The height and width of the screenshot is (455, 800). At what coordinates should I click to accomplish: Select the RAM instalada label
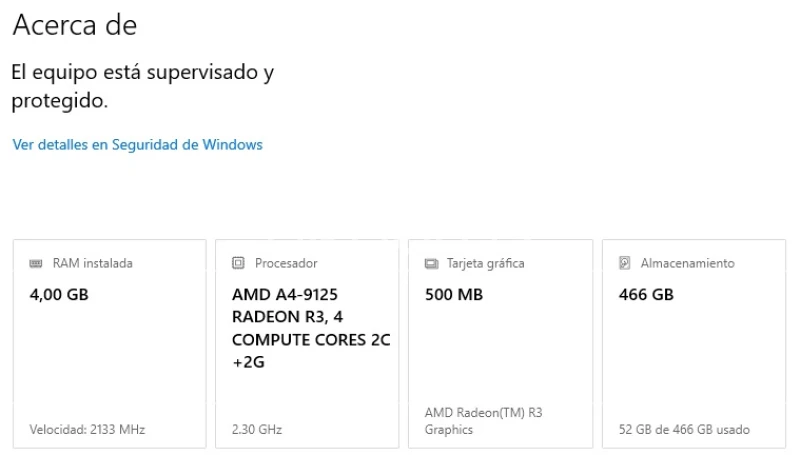[92, 264]
